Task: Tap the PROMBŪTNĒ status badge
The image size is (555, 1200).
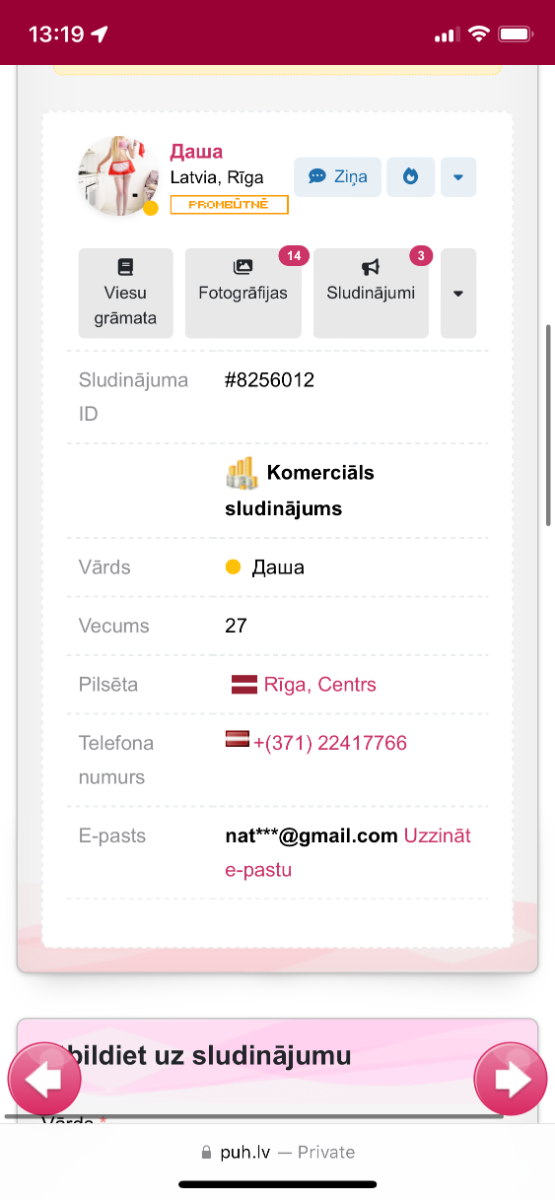Action: tap(229, 204)
